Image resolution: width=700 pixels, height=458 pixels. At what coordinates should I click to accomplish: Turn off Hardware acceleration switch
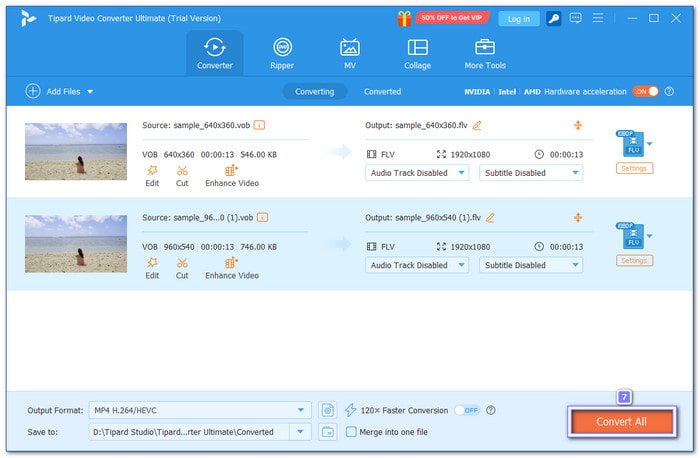645,91
